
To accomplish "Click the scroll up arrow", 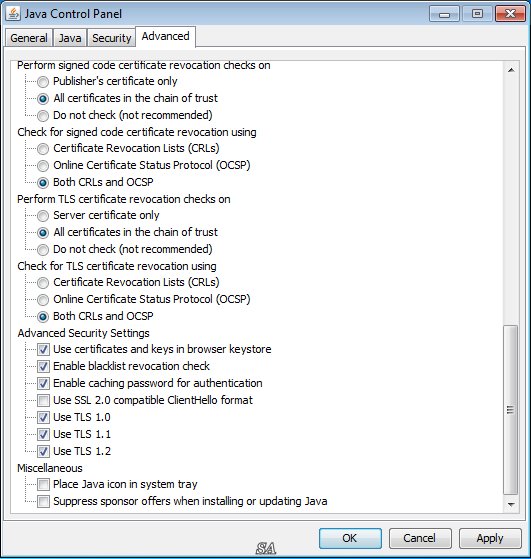I will click(x=511, y=70).
